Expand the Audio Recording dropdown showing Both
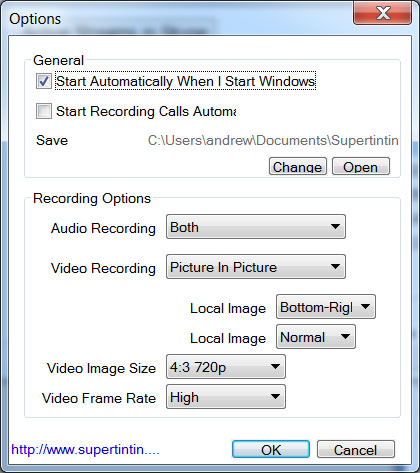Screen dimensions: 420x473 [256, 227]
